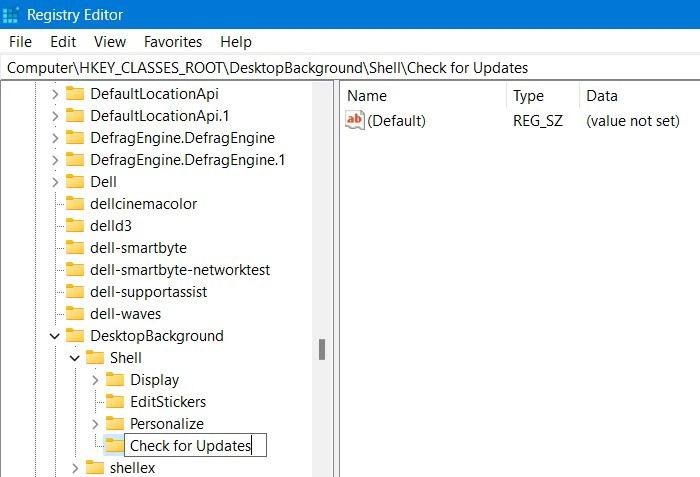This screenshot has height=477, width=700.
Task: Click the tree pane vertical scrollbar thumb
Action: [322, 350]
